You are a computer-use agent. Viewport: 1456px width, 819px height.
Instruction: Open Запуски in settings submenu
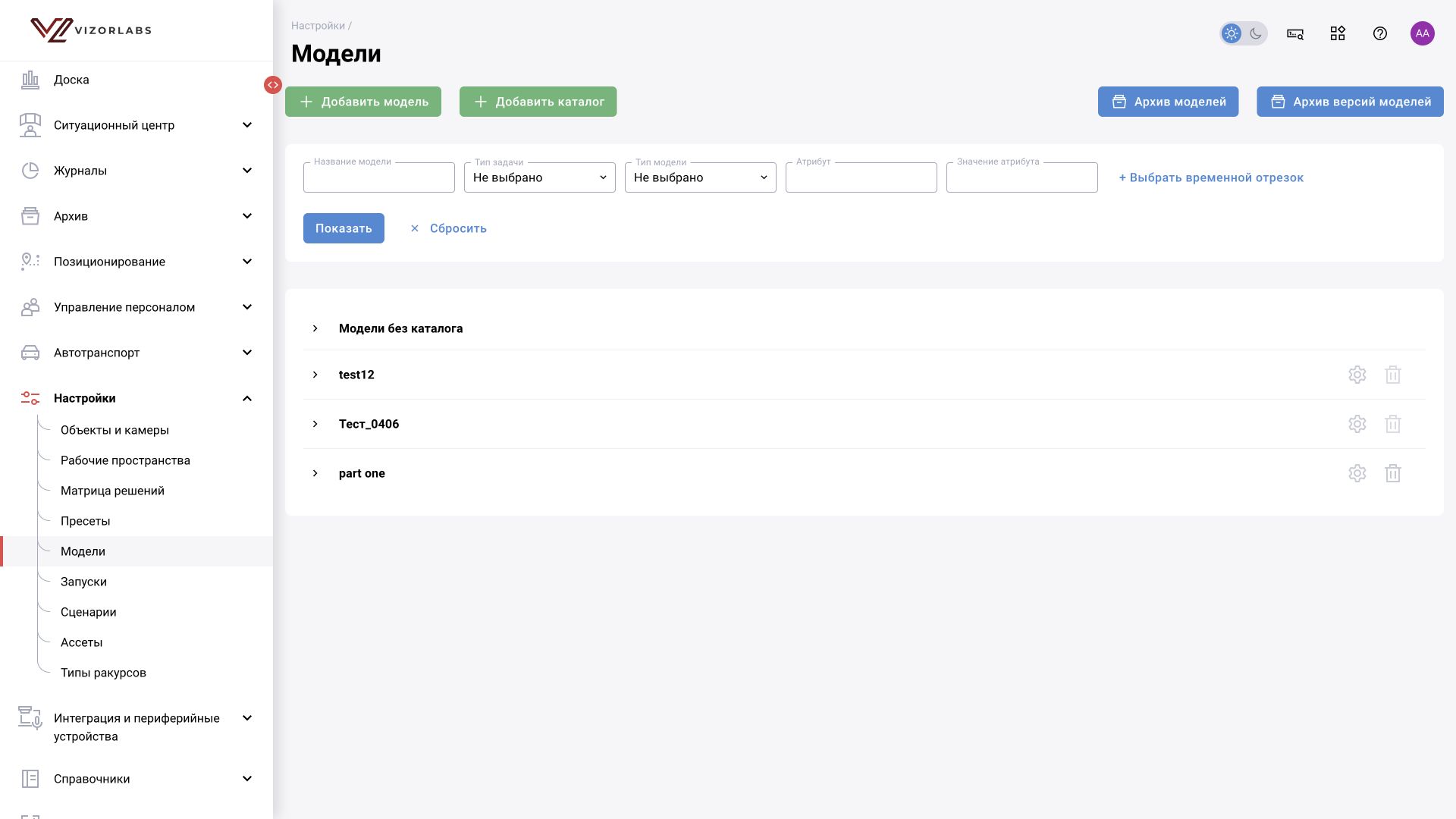[x=83, y=582]
